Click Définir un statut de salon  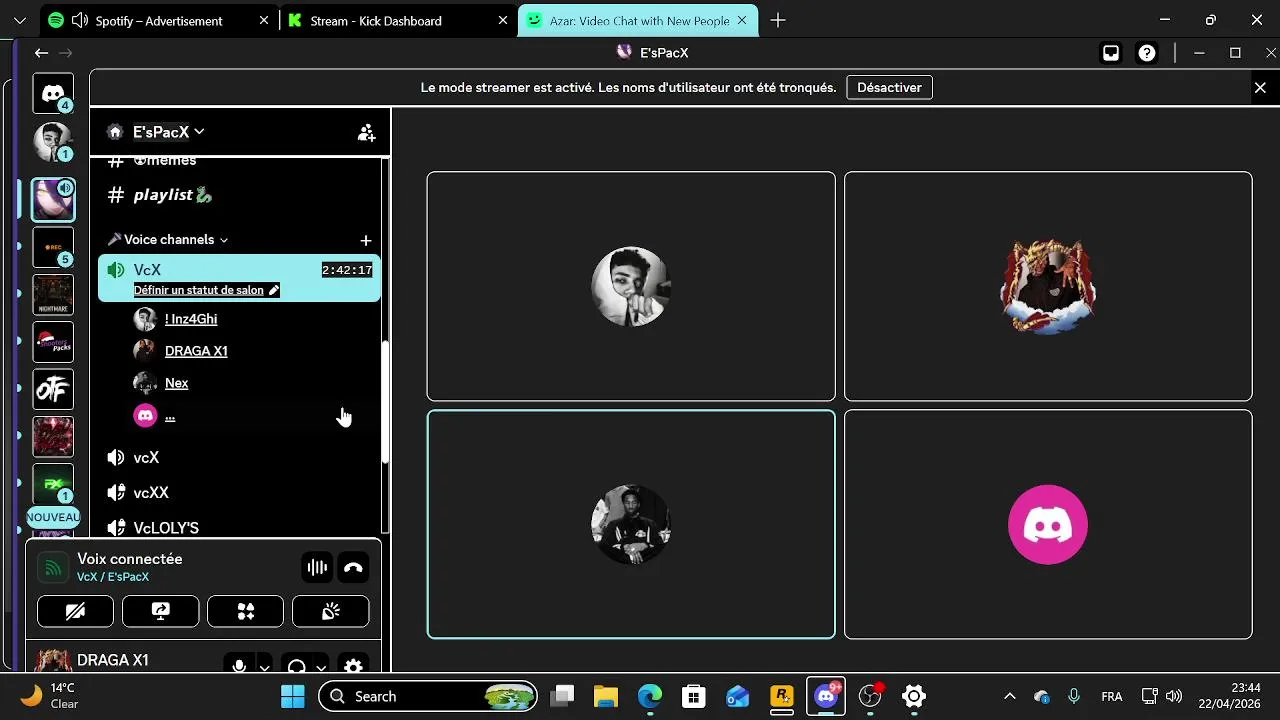[x=206, y=290]
